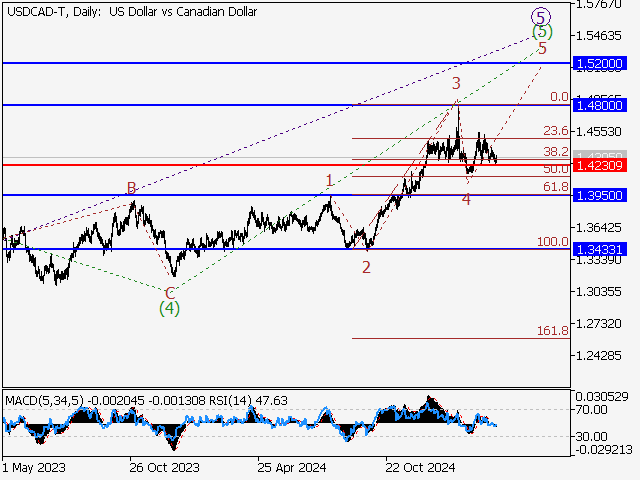Screen dimensions: 640x480
Task: Click the 1.34331 price level tag
Action: click(x=600, y=249)
